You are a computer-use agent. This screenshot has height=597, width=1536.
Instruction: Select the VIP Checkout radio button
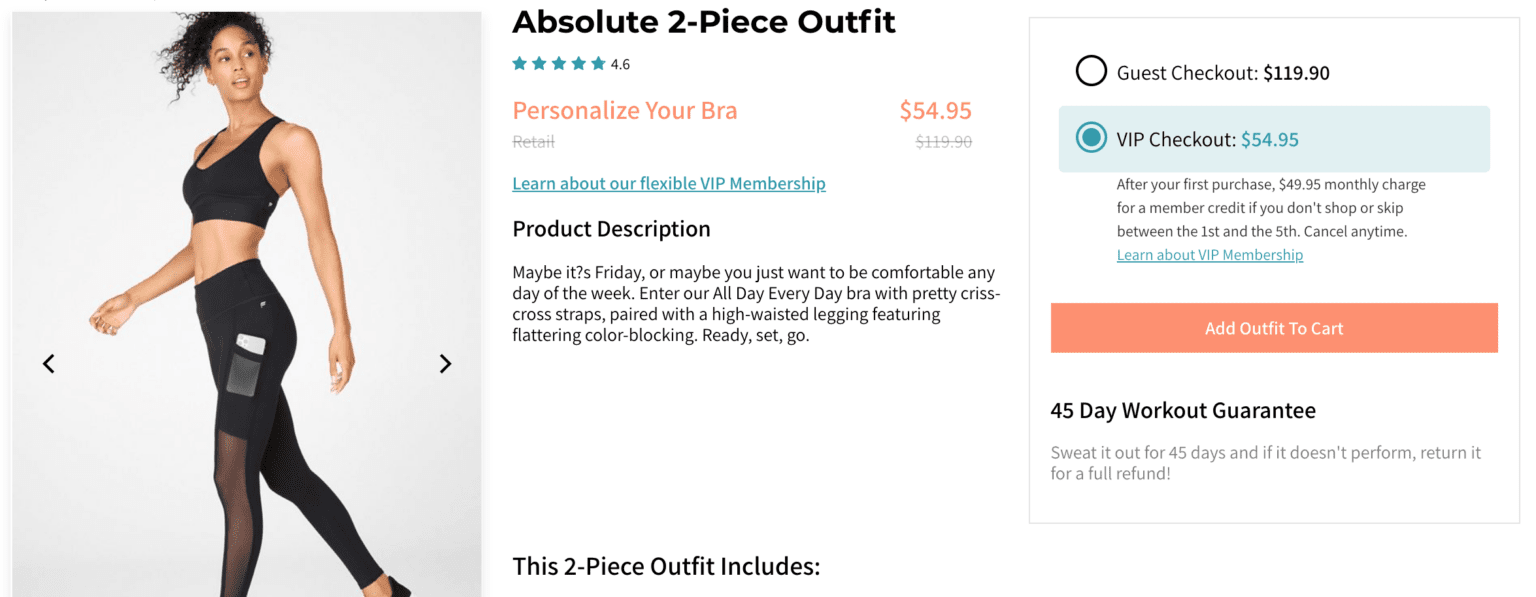[x=1091, y=138]
